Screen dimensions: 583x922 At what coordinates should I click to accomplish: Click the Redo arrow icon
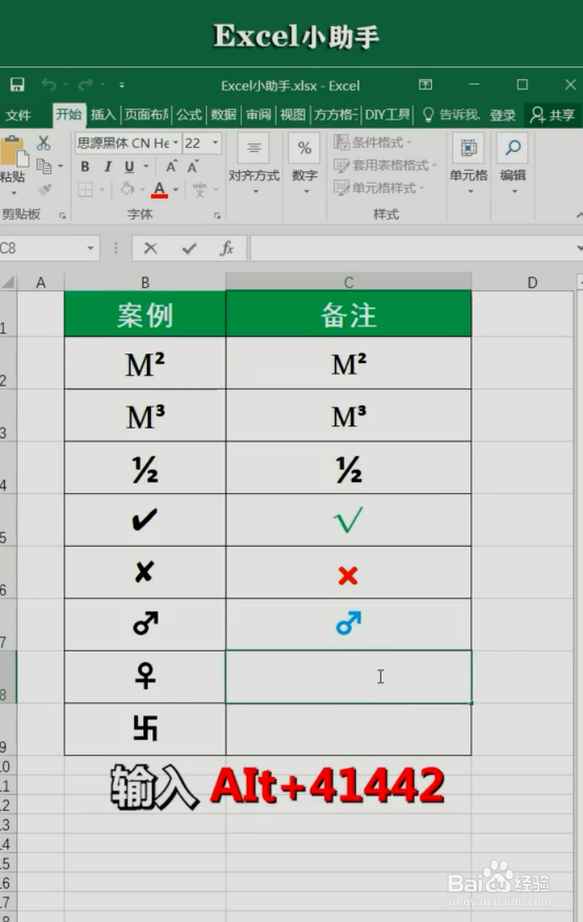[85, 85]
